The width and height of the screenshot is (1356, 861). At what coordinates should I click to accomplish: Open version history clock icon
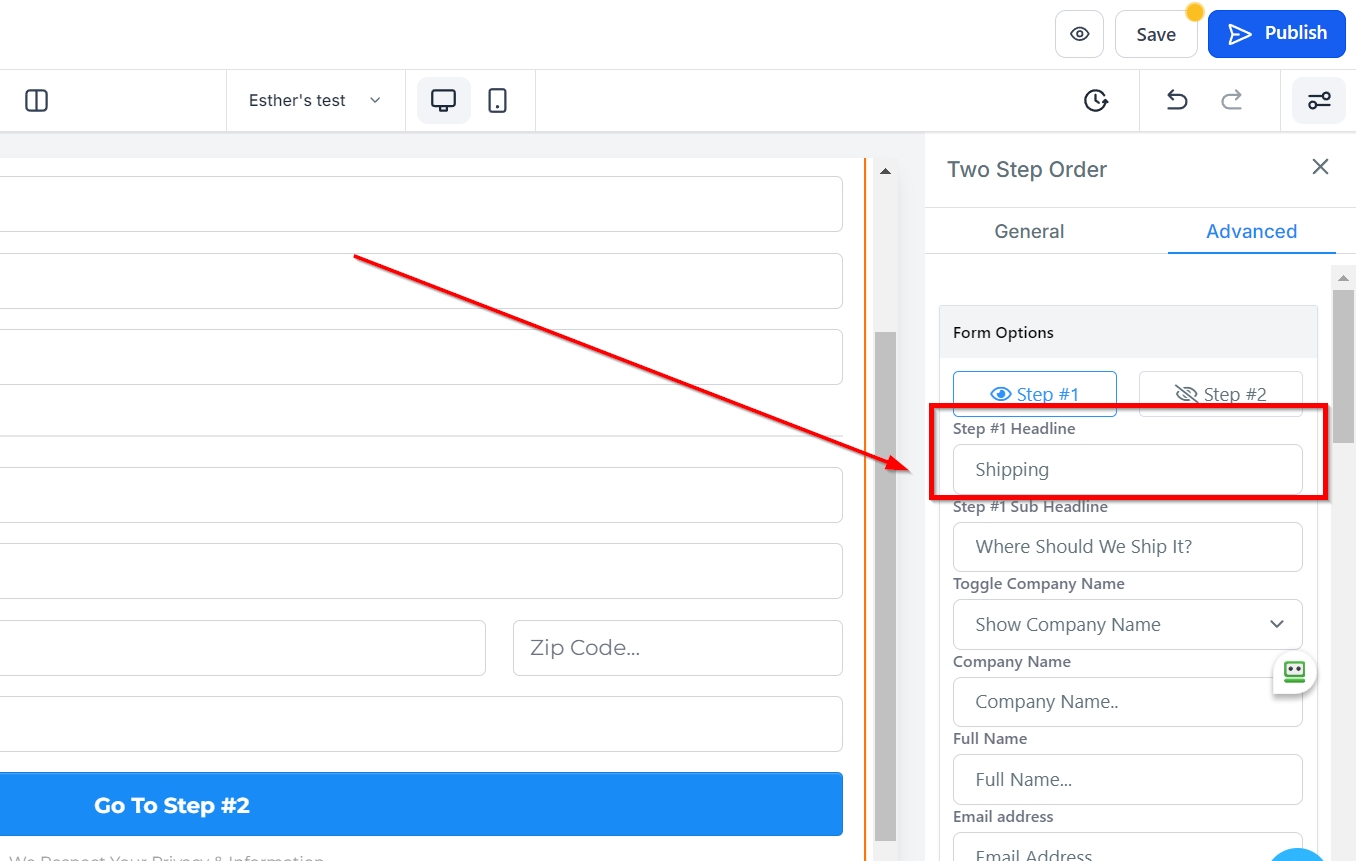coord(1096,100)
